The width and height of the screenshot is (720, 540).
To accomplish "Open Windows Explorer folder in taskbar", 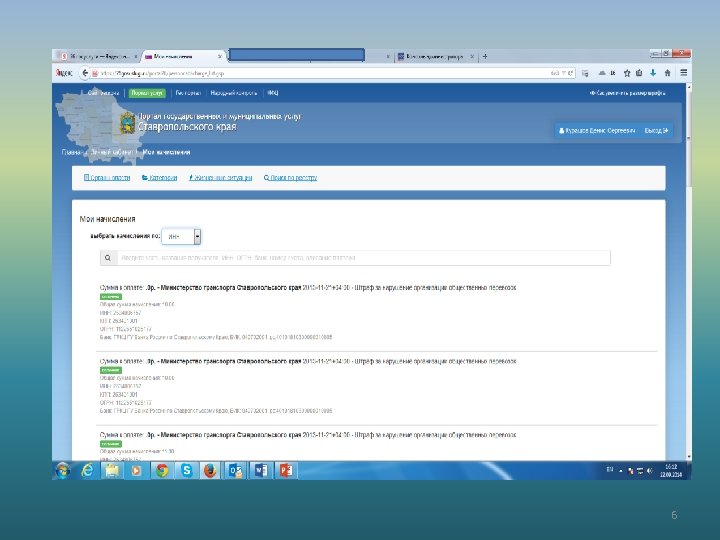I will [112, 471].
